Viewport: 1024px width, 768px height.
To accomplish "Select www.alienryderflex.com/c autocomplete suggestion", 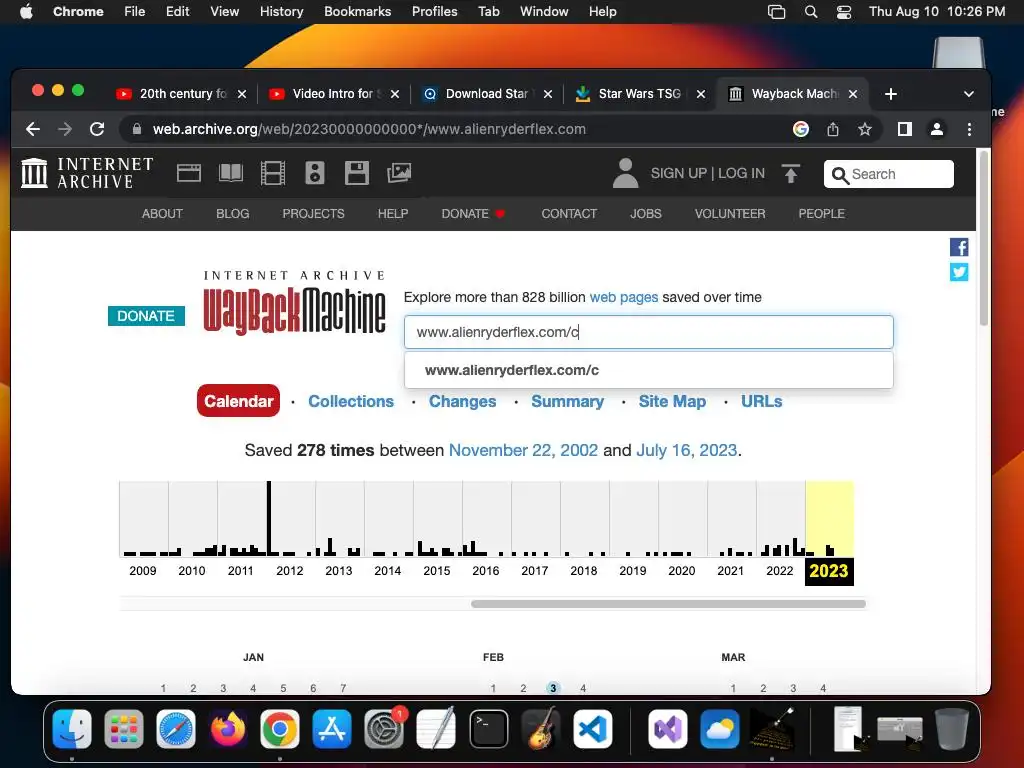I will coord(648,370).
